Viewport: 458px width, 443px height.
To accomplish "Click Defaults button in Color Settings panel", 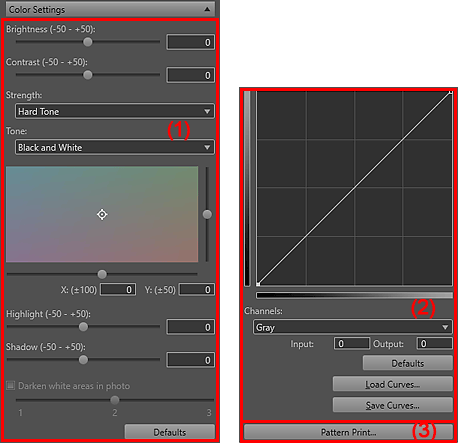I will point(170,432).
